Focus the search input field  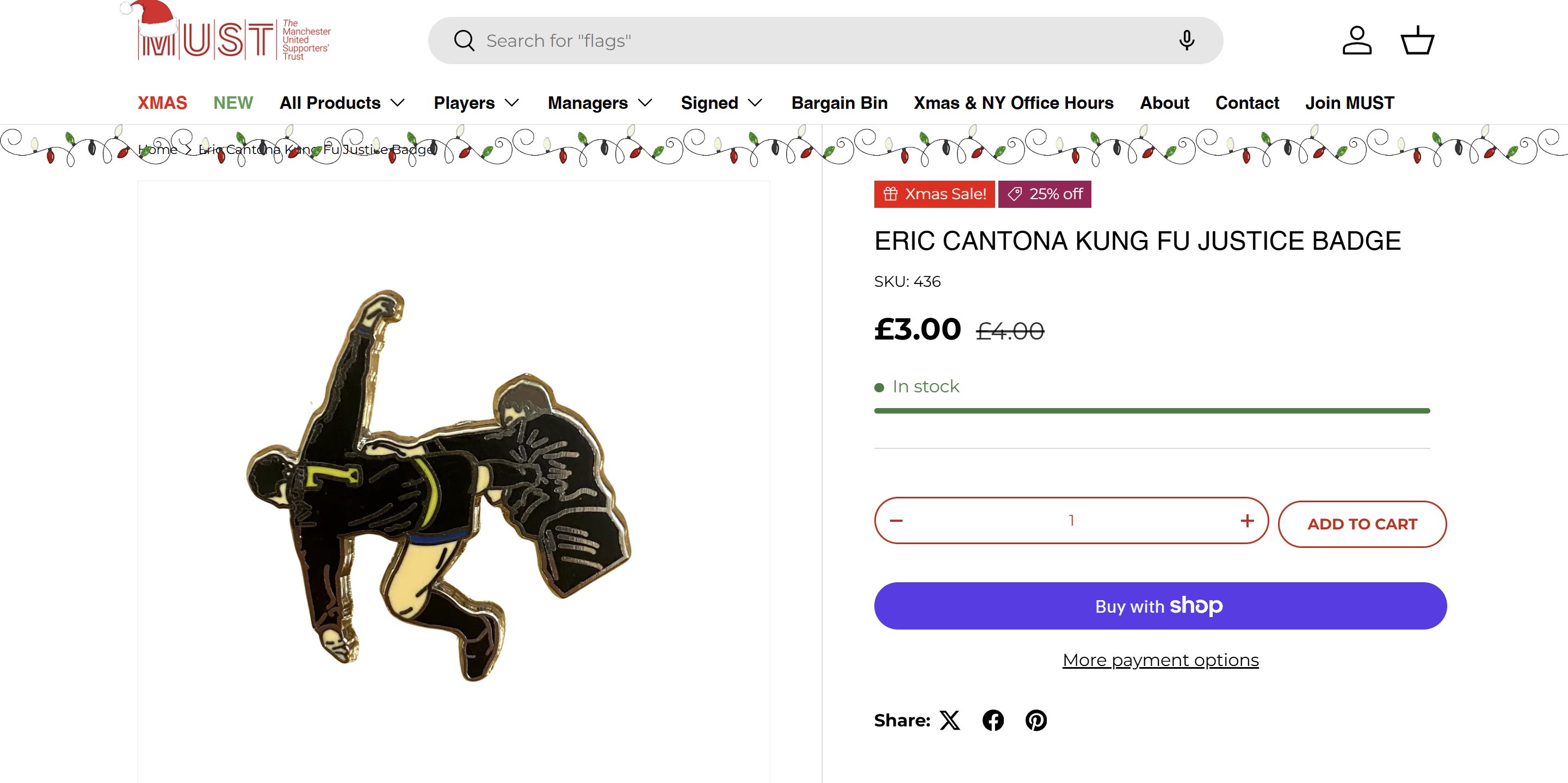click(822, 41)
